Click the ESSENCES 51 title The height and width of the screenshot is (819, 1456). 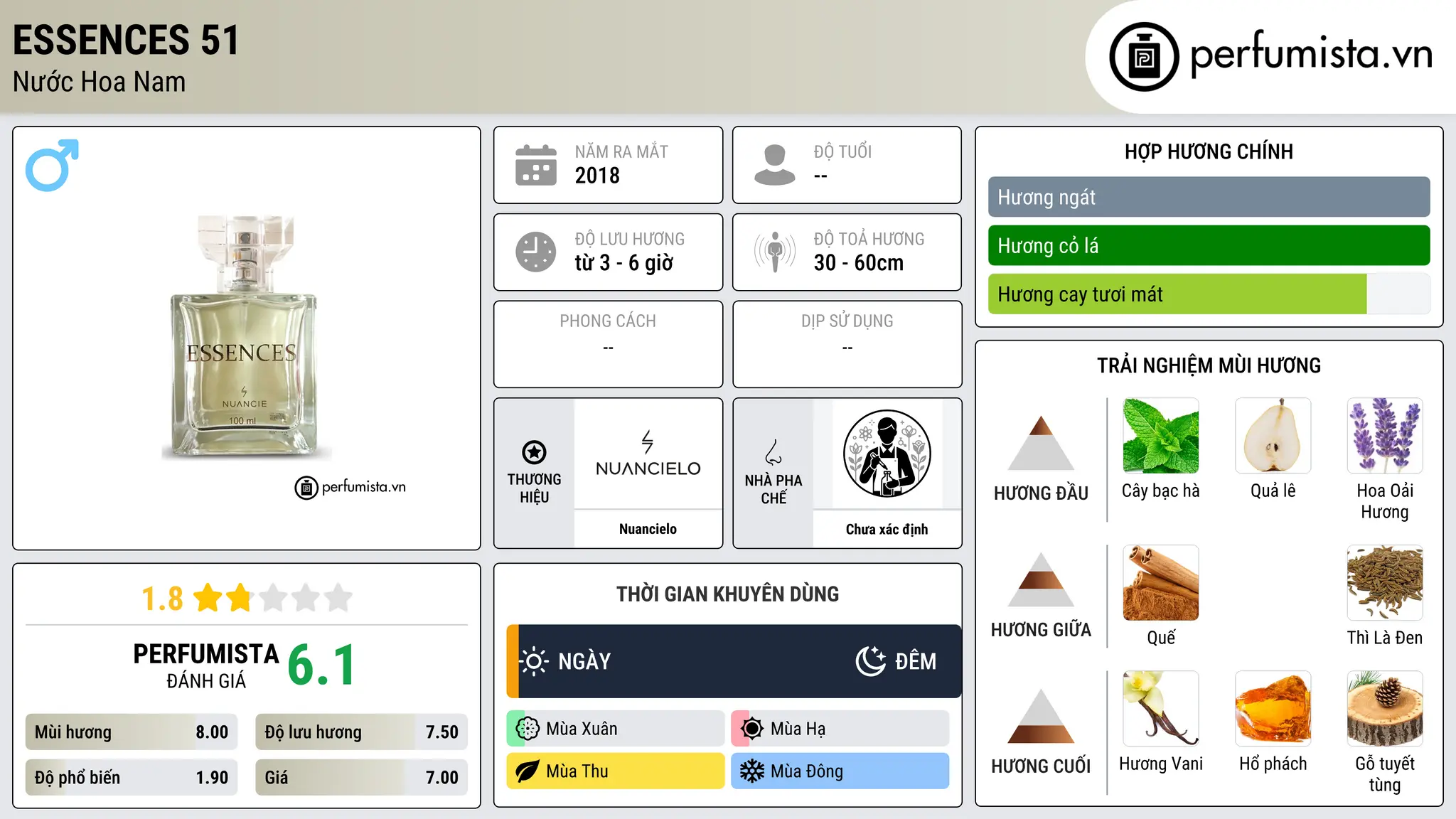pos(126,40)
